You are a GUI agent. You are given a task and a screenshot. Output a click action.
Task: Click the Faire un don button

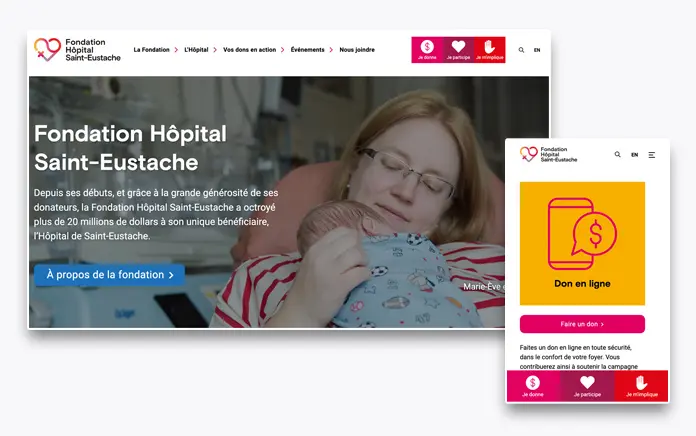582,324
